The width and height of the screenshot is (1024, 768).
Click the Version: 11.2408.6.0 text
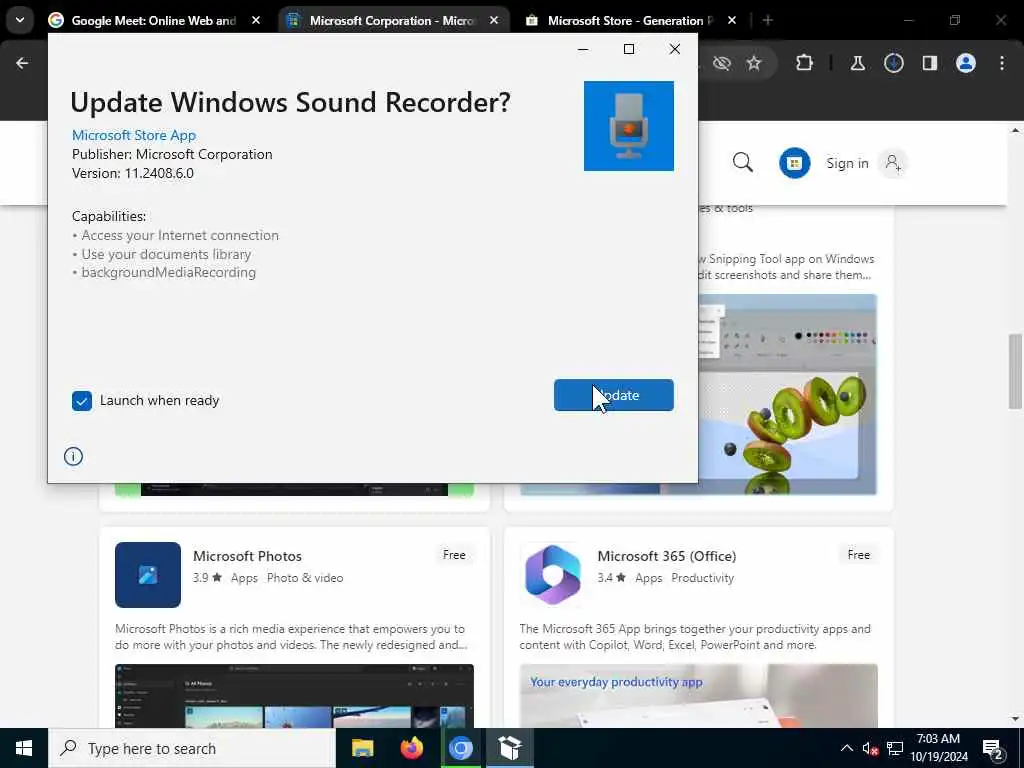point(133,173)
